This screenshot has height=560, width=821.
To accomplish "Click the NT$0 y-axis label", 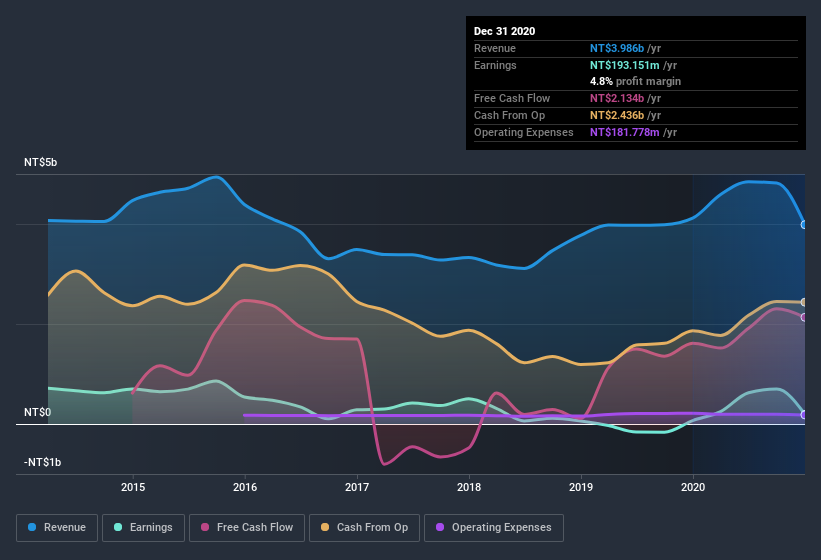I will (x=38, y=412).
